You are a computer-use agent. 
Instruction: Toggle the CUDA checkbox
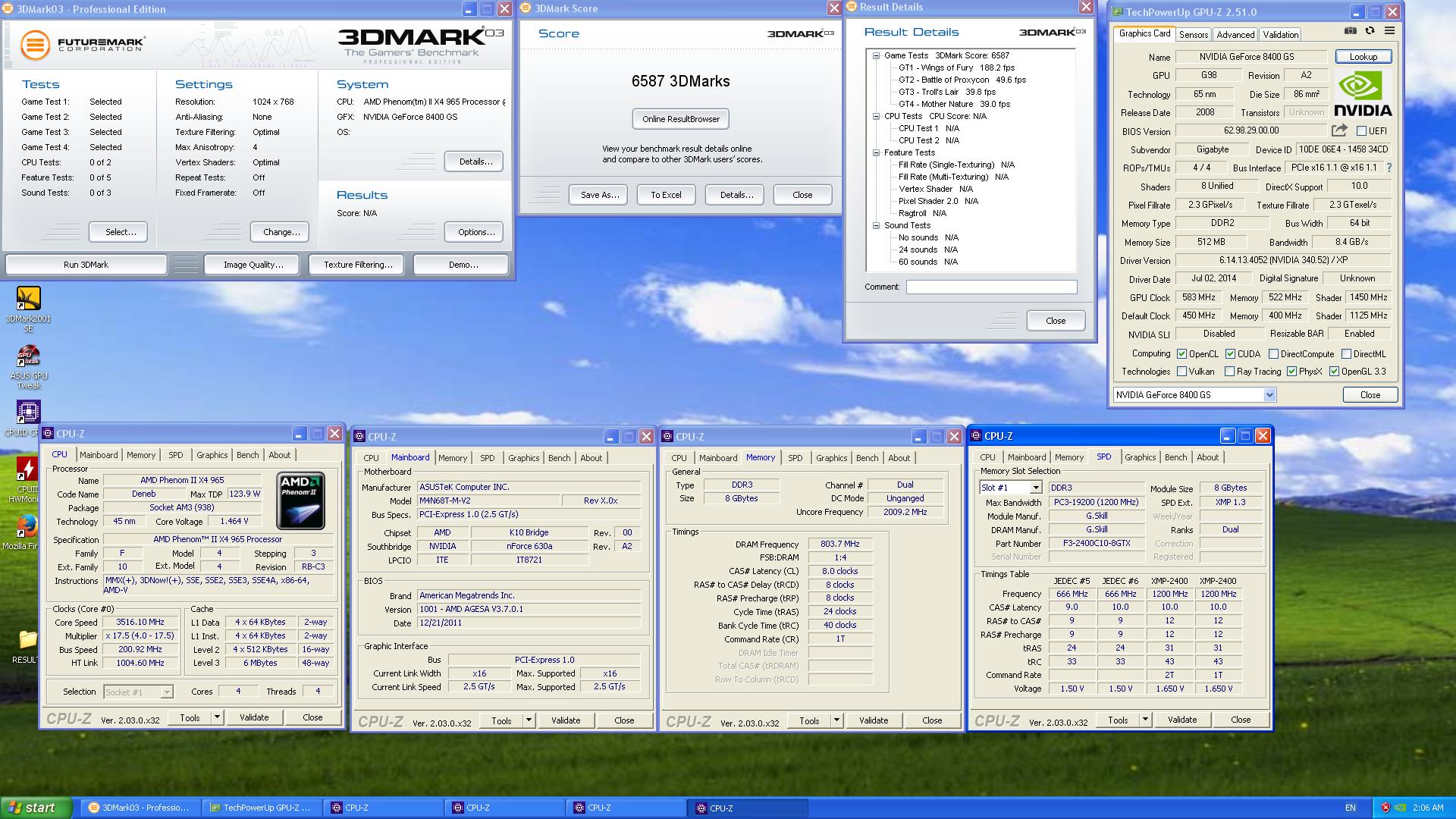click(x=1230, y=354)
